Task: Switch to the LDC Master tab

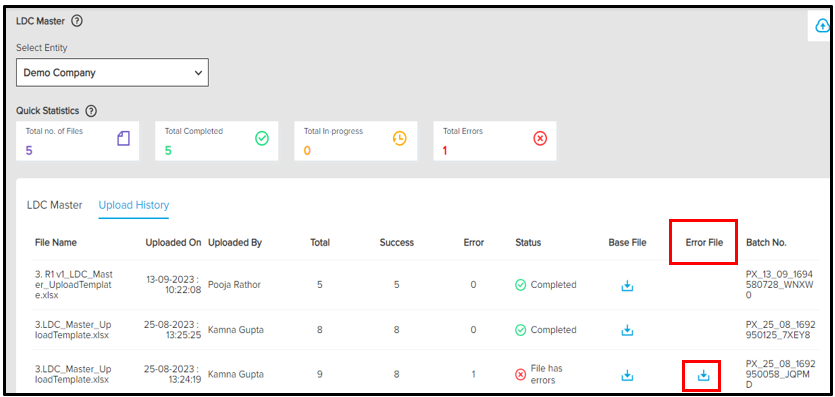Action: point(55,205)
